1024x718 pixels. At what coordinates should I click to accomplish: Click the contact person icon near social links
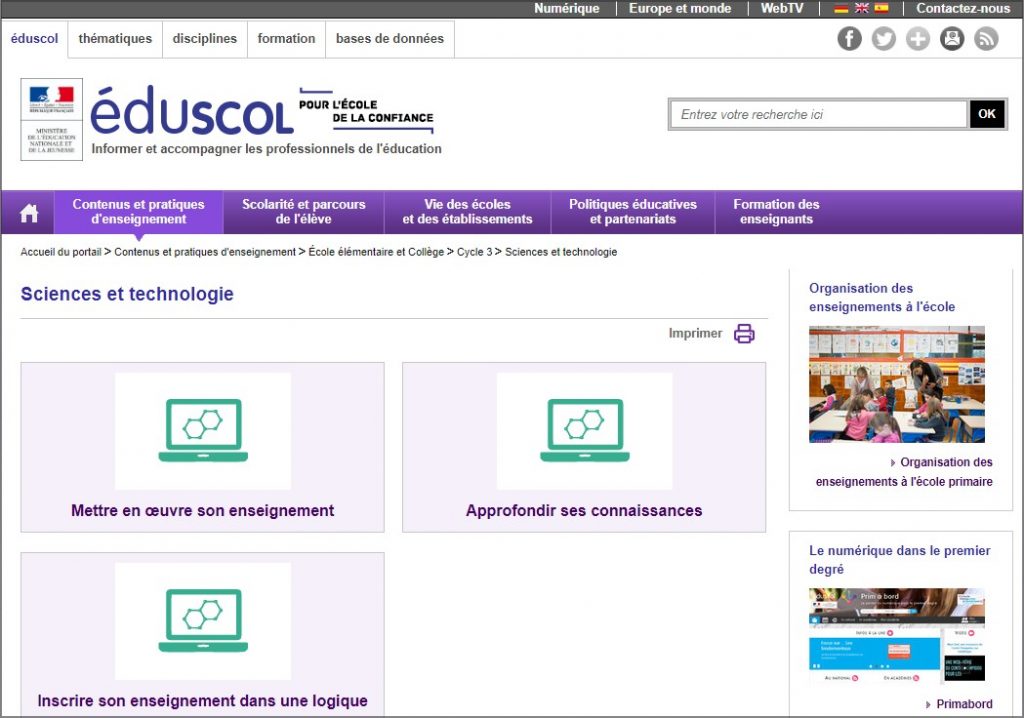[952, 38]
